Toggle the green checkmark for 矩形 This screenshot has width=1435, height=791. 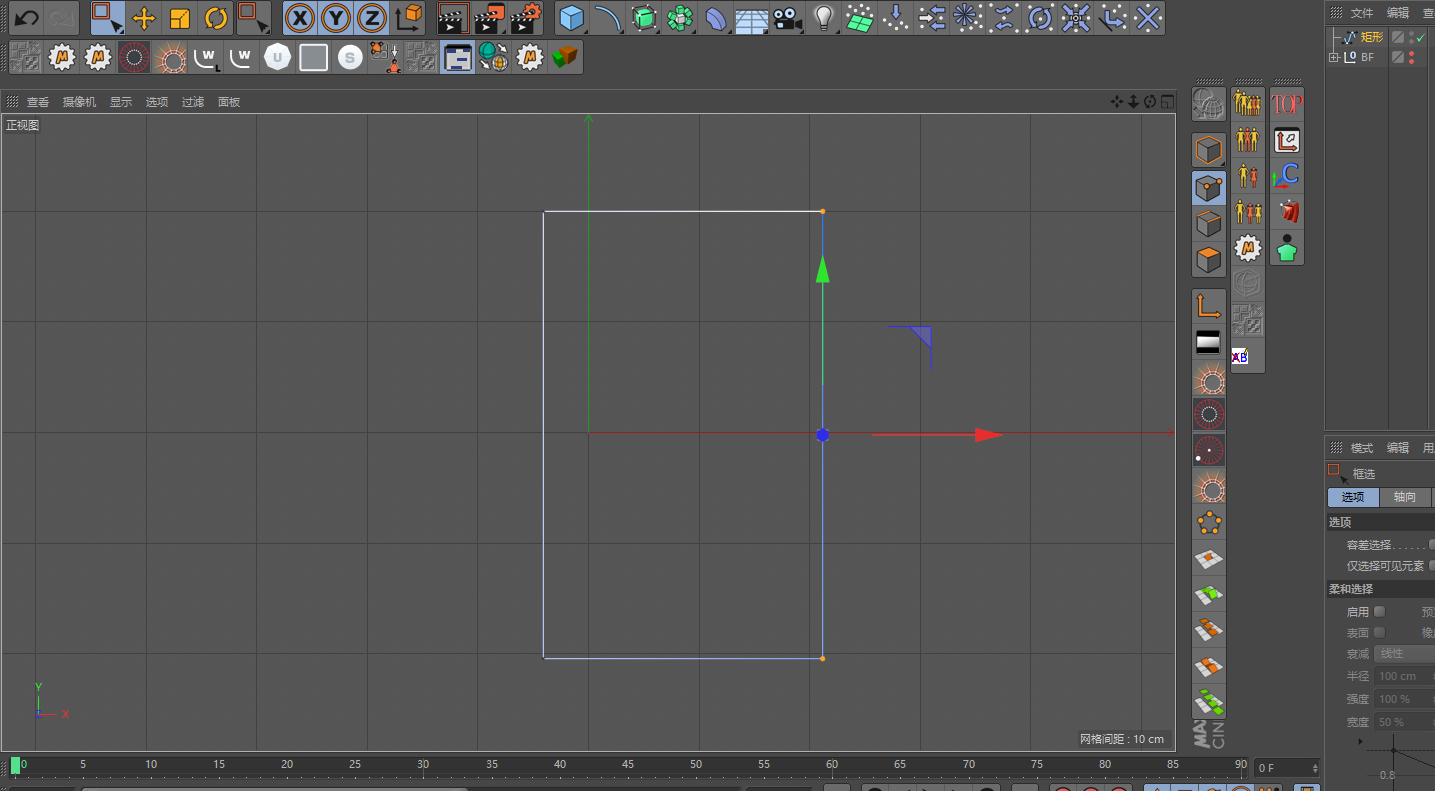point(1421,37)
